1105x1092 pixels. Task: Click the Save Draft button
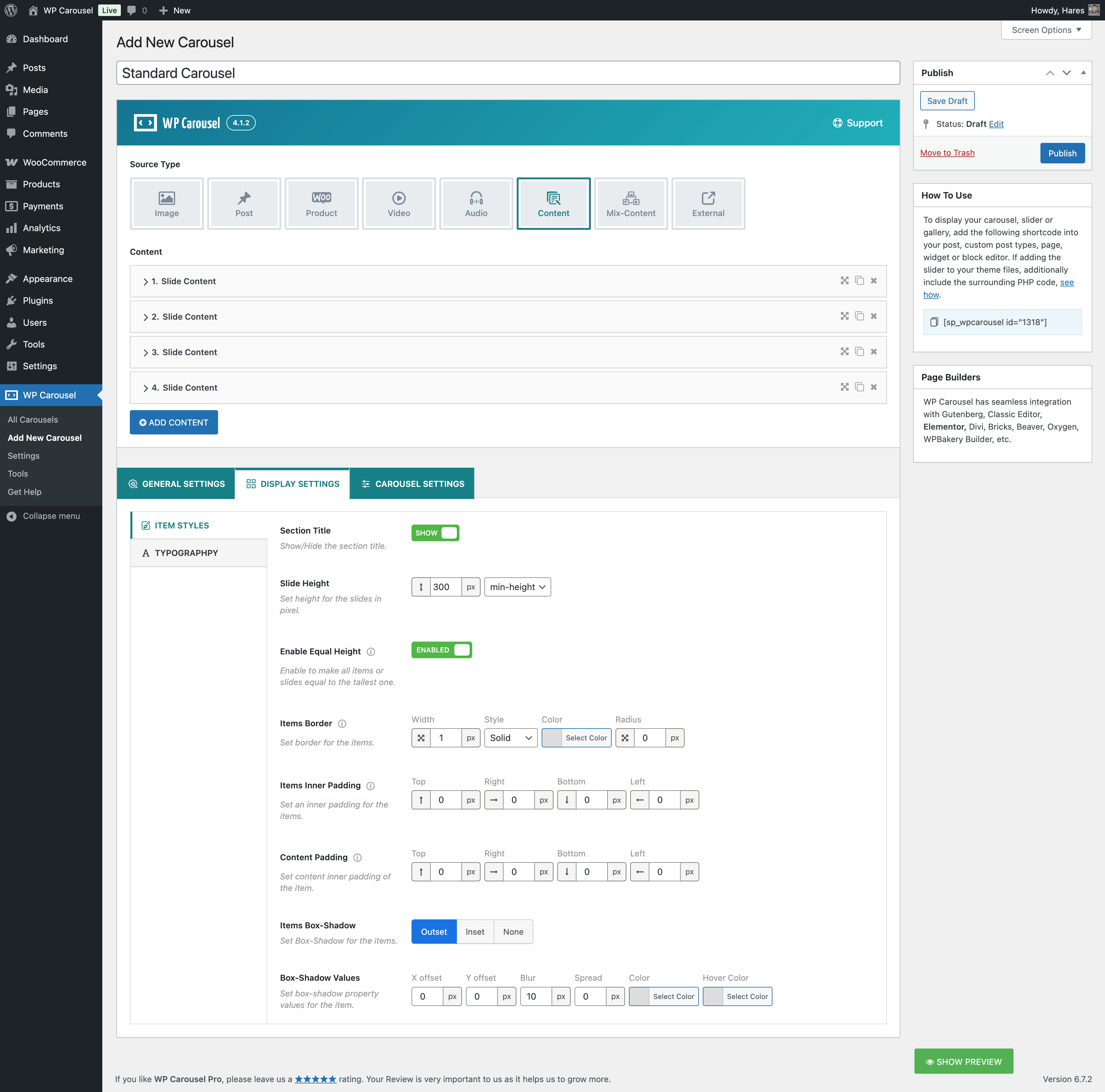[x=947, y=101]
